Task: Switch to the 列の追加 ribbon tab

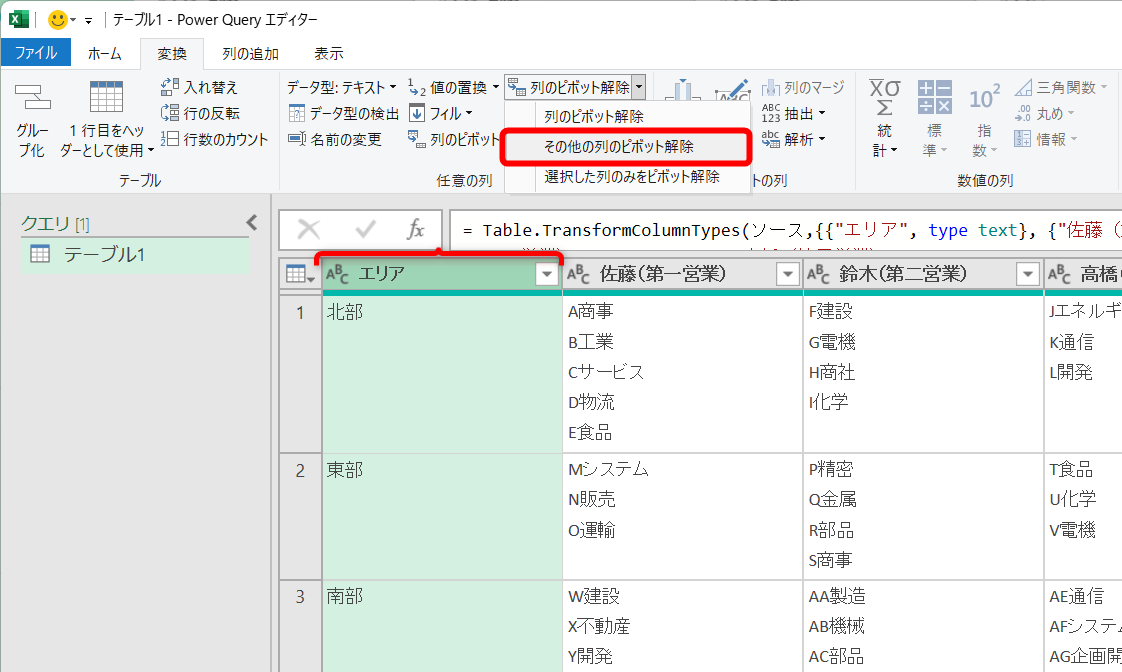Action: coord(249,54)
